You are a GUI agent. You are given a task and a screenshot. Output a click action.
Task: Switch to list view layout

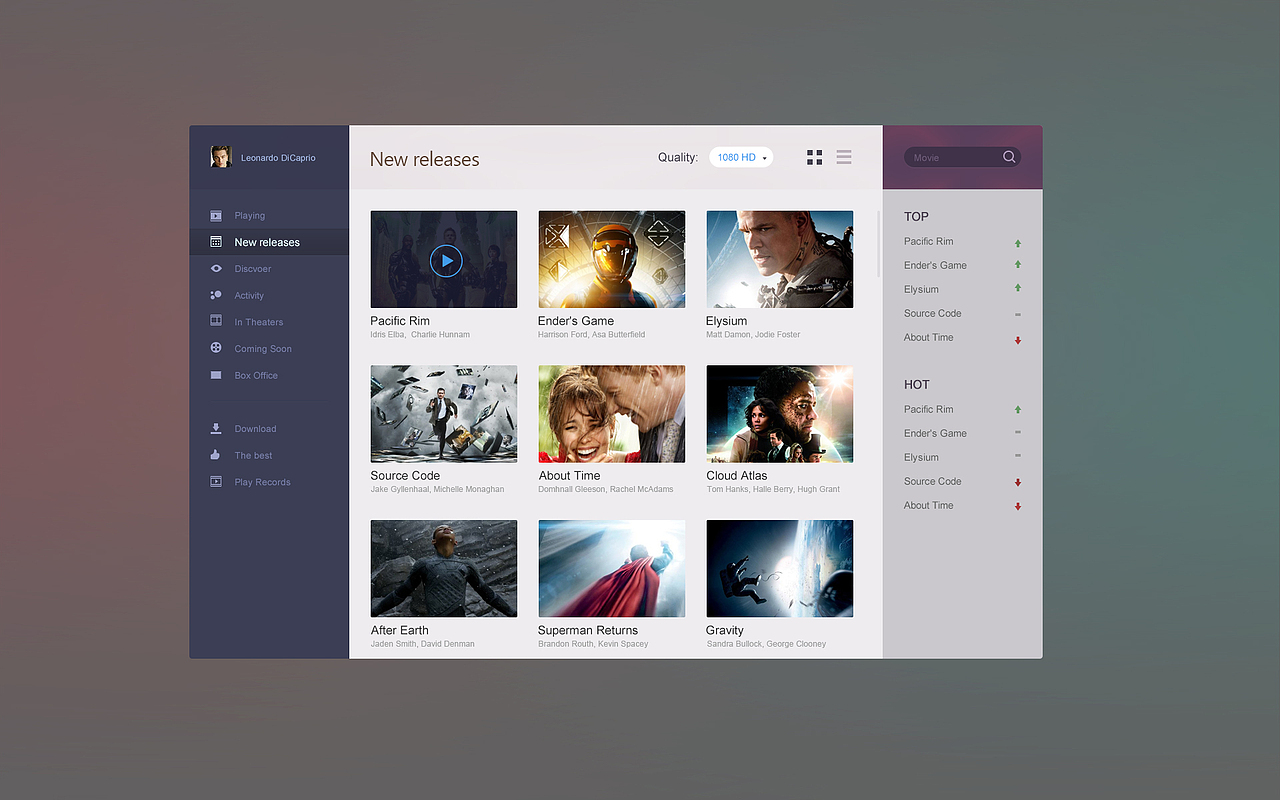click(x=844, y=157)
